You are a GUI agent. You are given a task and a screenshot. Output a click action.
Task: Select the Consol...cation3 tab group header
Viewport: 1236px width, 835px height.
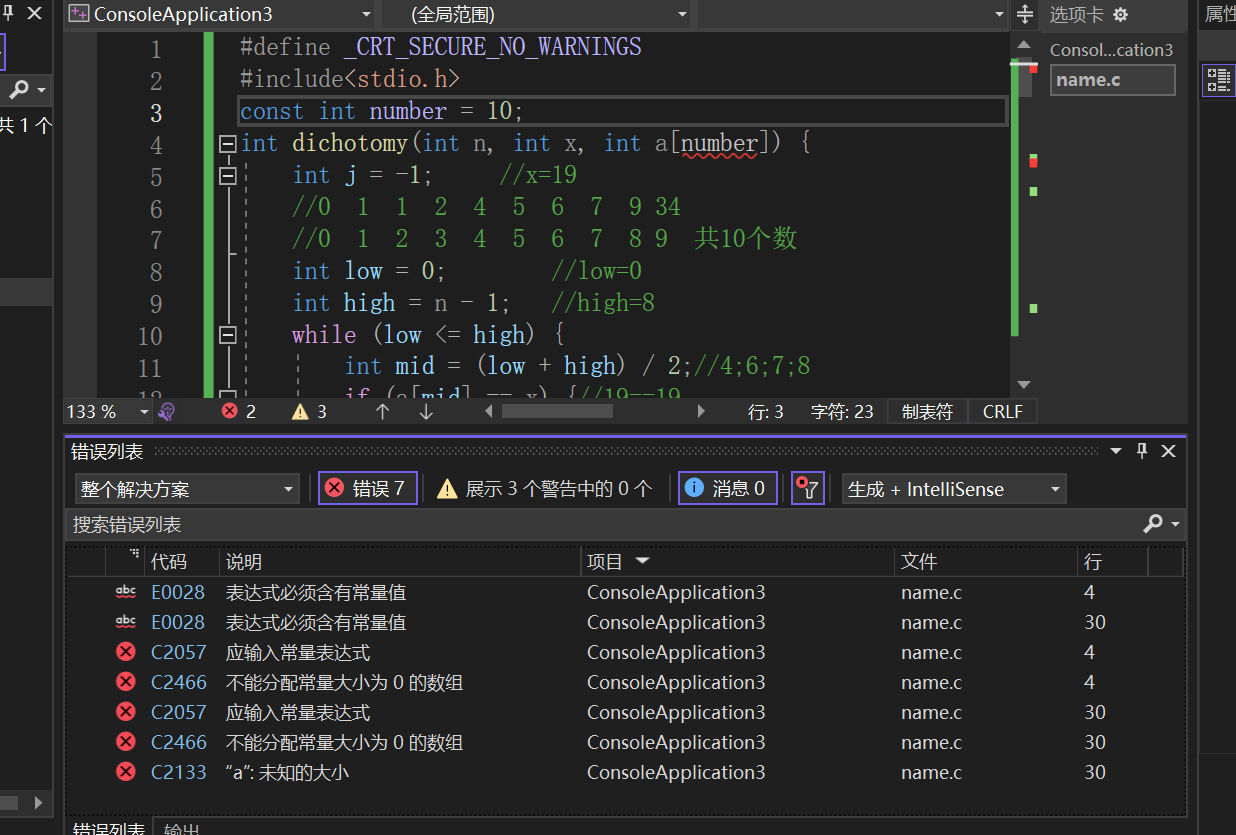pos(1111,50)
